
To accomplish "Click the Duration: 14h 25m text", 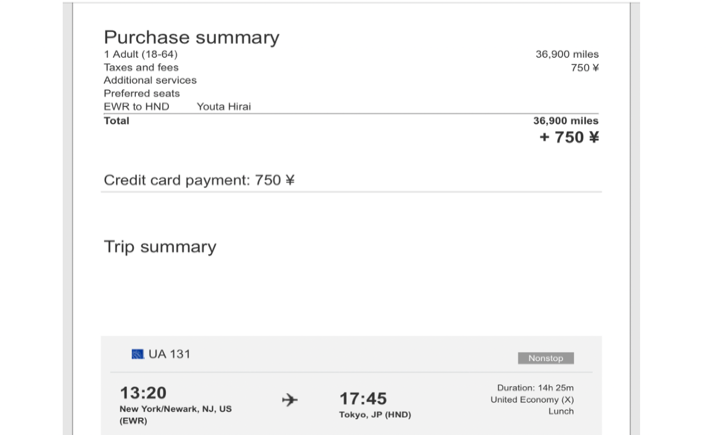I will [535, 388].
